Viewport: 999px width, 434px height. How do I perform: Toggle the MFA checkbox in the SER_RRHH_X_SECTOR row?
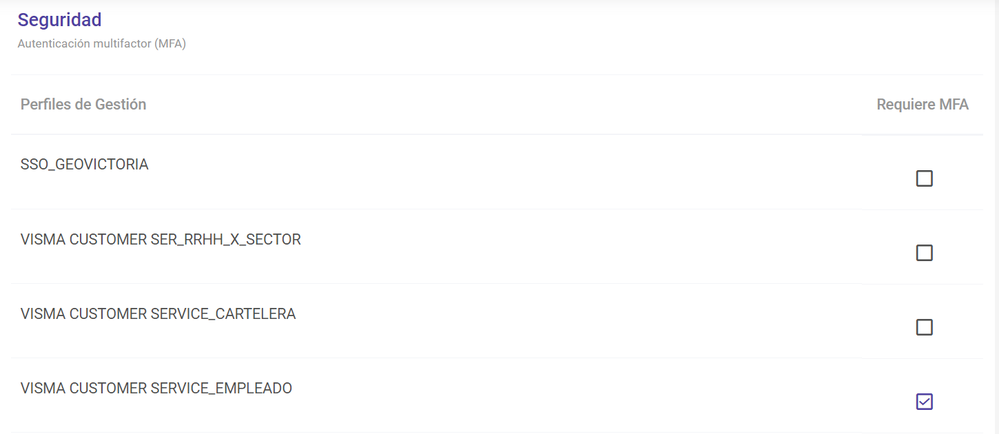[x=924, y=253]
